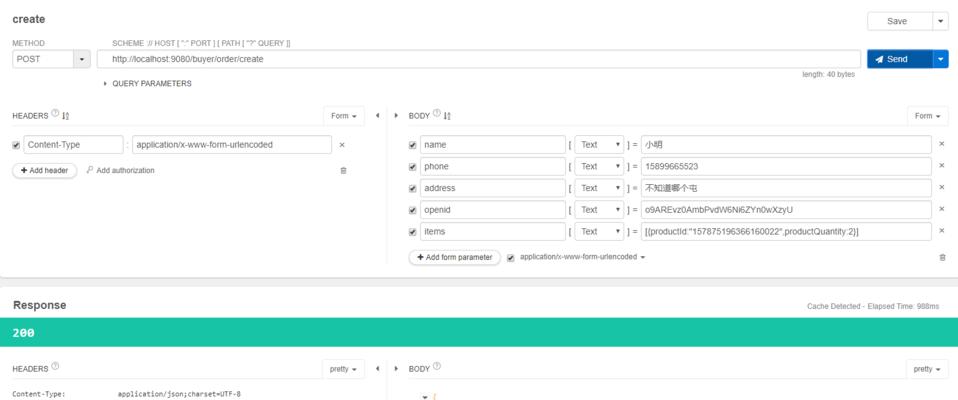Remove the address parameter row
Screen dimensions: 958x400
point(942,187)
